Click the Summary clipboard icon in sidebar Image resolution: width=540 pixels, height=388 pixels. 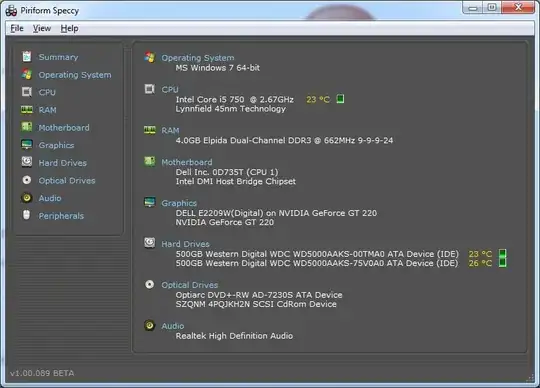tap(27, 56)
